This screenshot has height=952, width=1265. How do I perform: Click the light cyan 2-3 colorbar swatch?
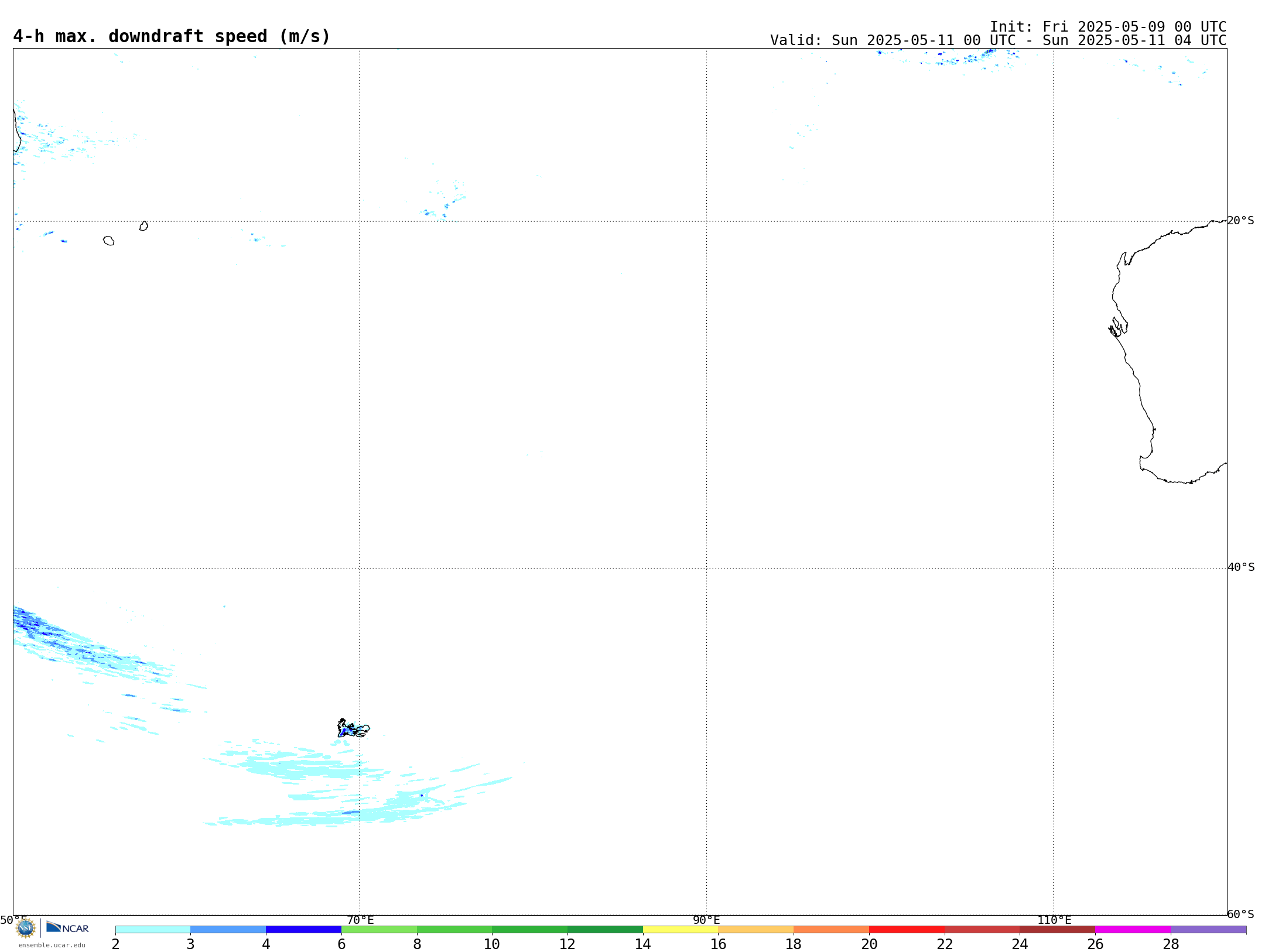point(153,929)
